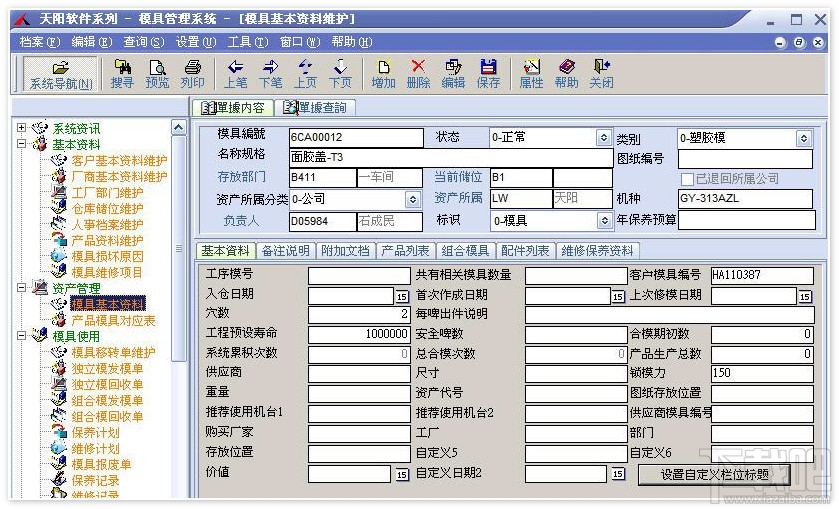Open the 查询 menu
This screenshot has width=839, height=509.
coord(143,42)
